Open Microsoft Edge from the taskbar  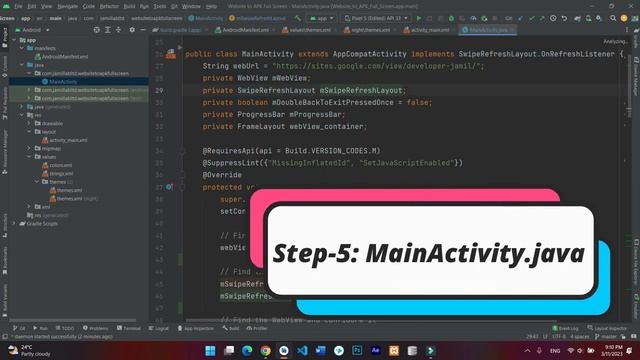click(247, 351)
